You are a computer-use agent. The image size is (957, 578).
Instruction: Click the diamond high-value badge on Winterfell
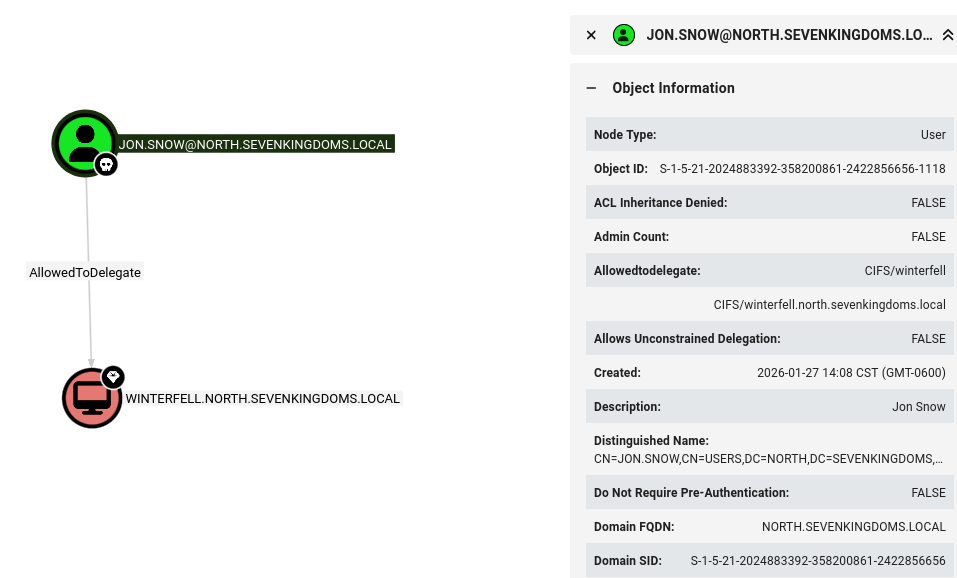point(113,377)
